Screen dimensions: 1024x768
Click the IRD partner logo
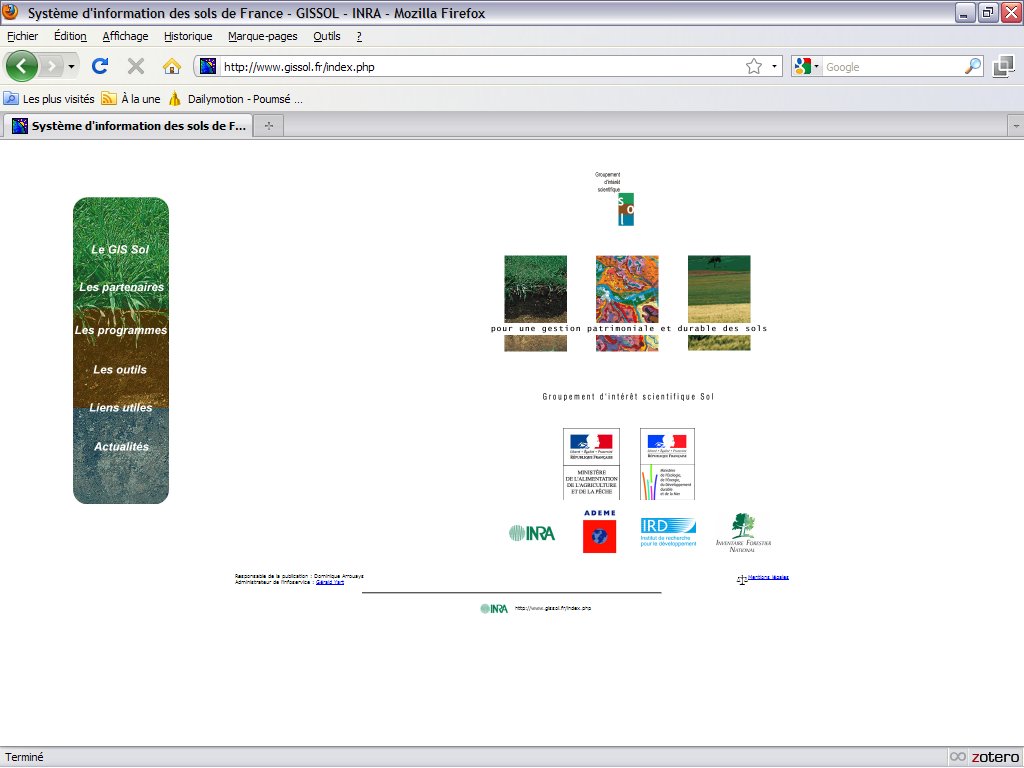click(x=668, y=532)
